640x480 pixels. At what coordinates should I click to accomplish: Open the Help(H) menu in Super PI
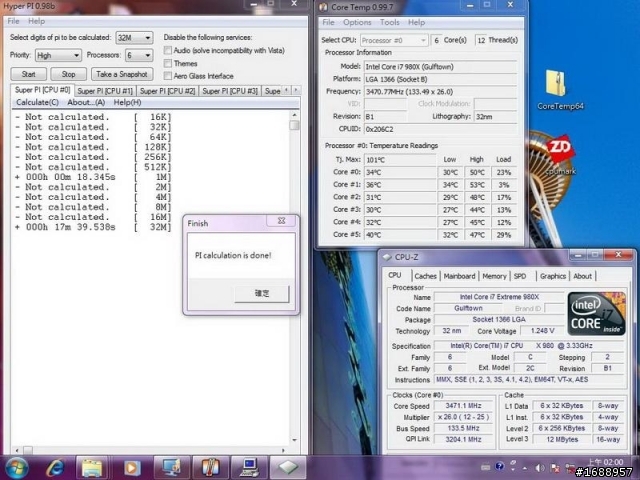coord(127,102)
